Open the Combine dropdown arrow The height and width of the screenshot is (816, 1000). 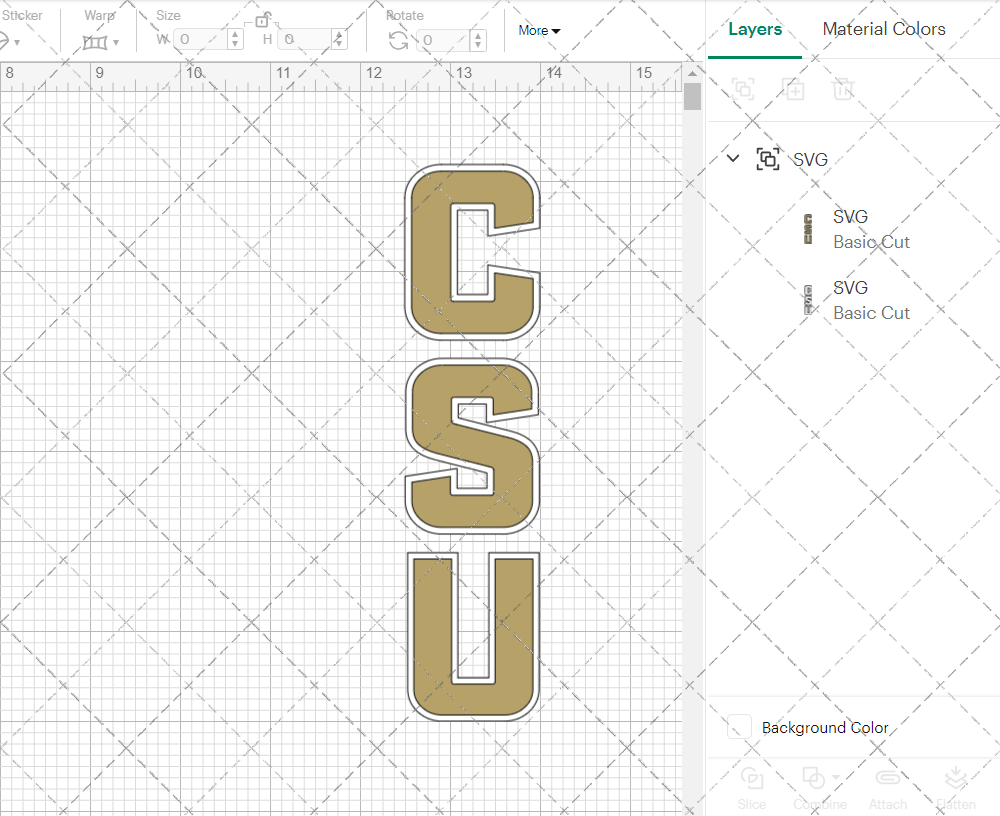pyautogui.click(x=835, y=778)
